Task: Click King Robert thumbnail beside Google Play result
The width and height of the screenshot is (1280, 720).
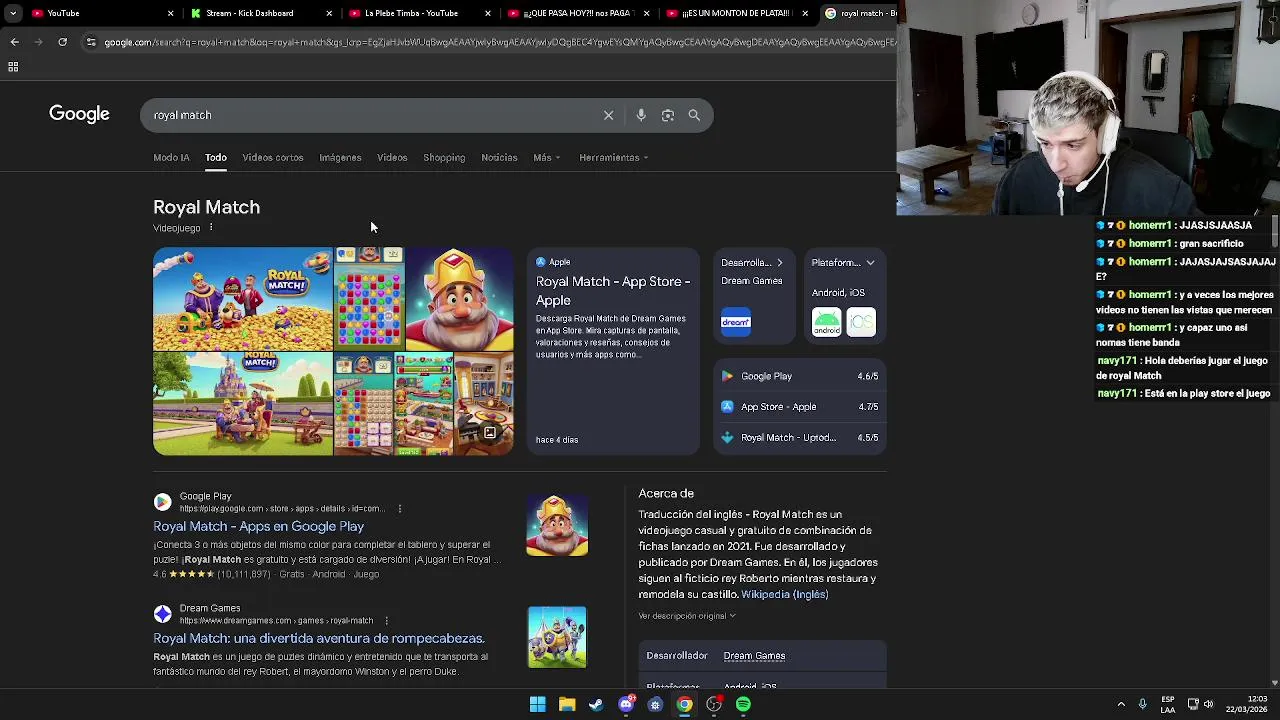Action: (x=557, y=525)
